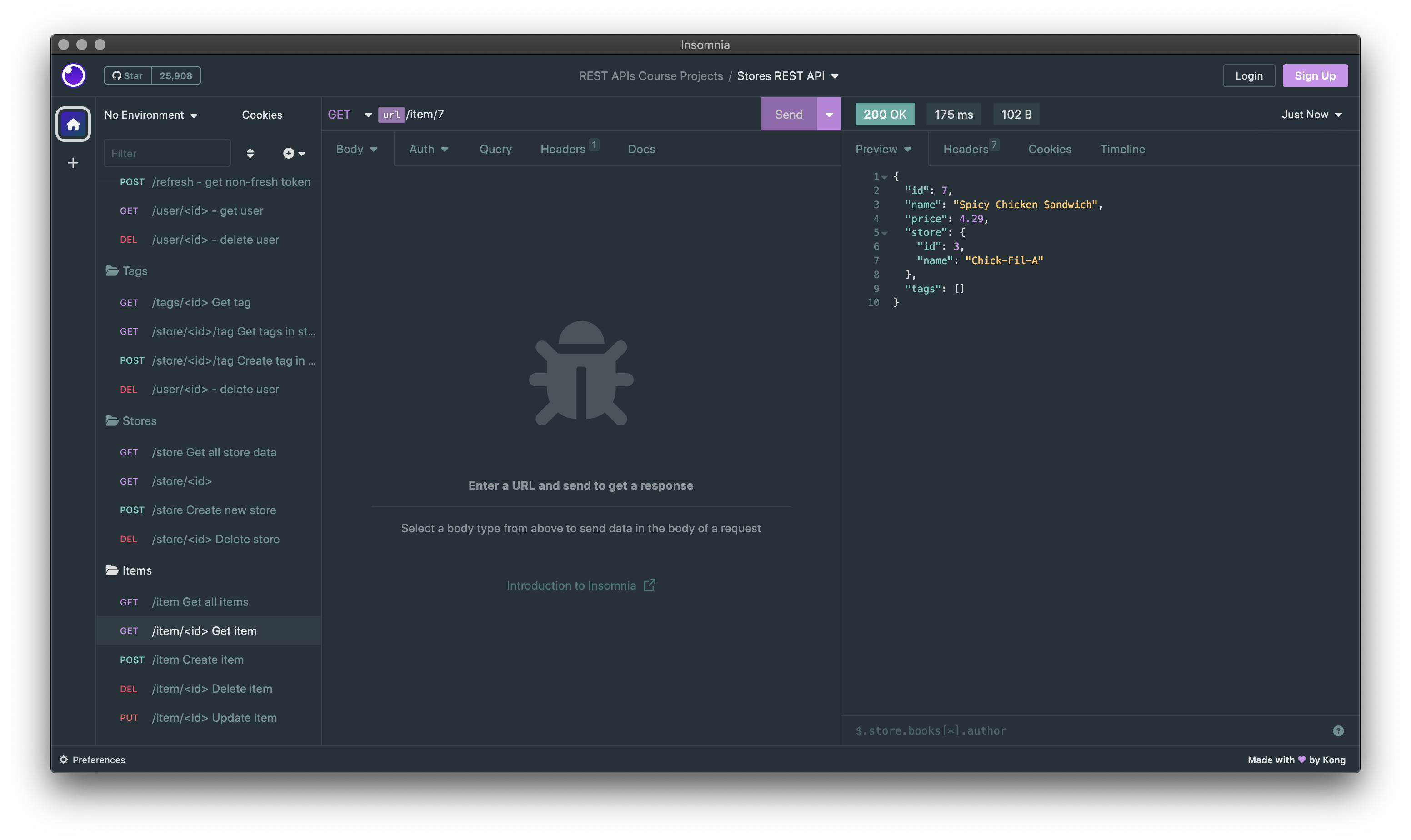Open the home dashboard icon
The image size is (1411, 840).
(x=73, y=124)
